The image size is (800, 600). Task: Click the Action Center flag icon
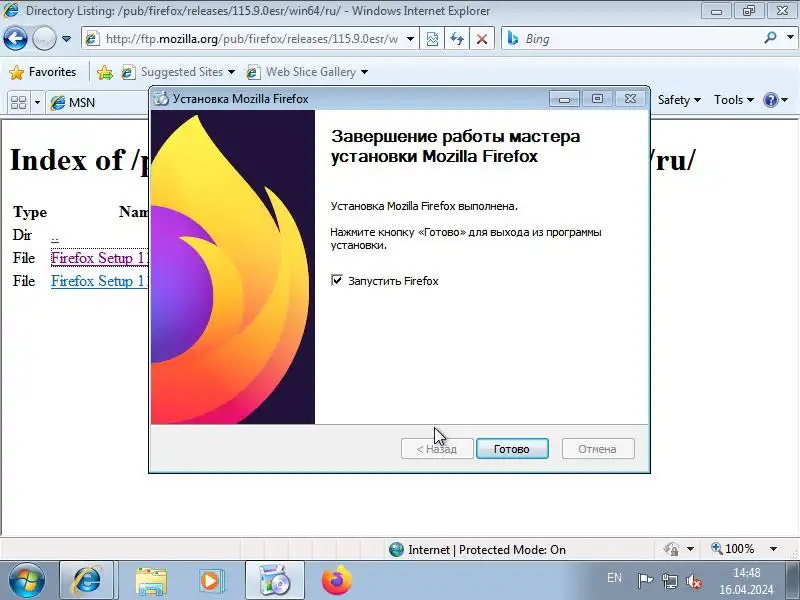click(x=645, y=581)
